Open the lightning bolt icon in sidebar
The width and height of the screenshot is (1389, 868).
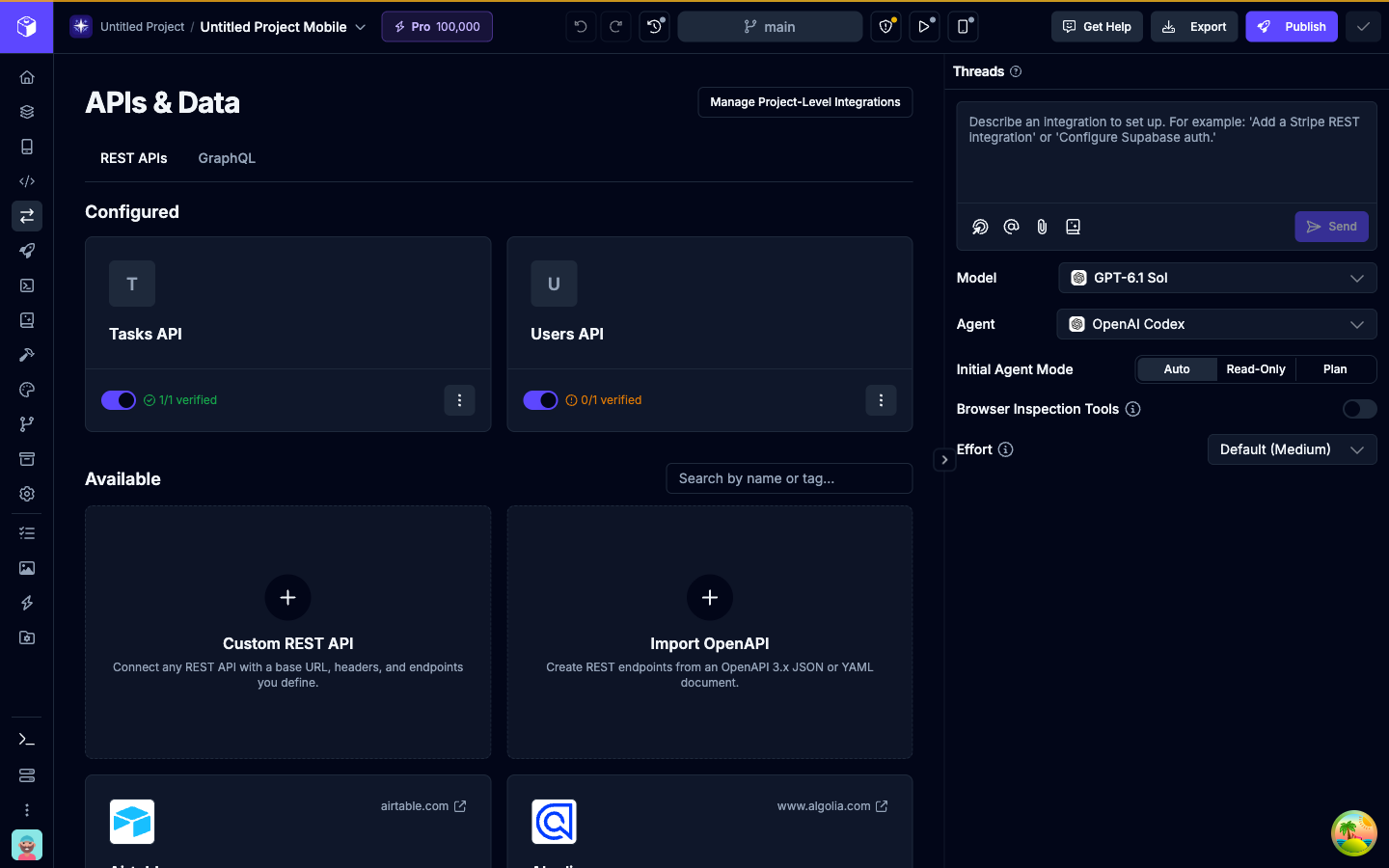pyautogui.click(x=27, y=603)
